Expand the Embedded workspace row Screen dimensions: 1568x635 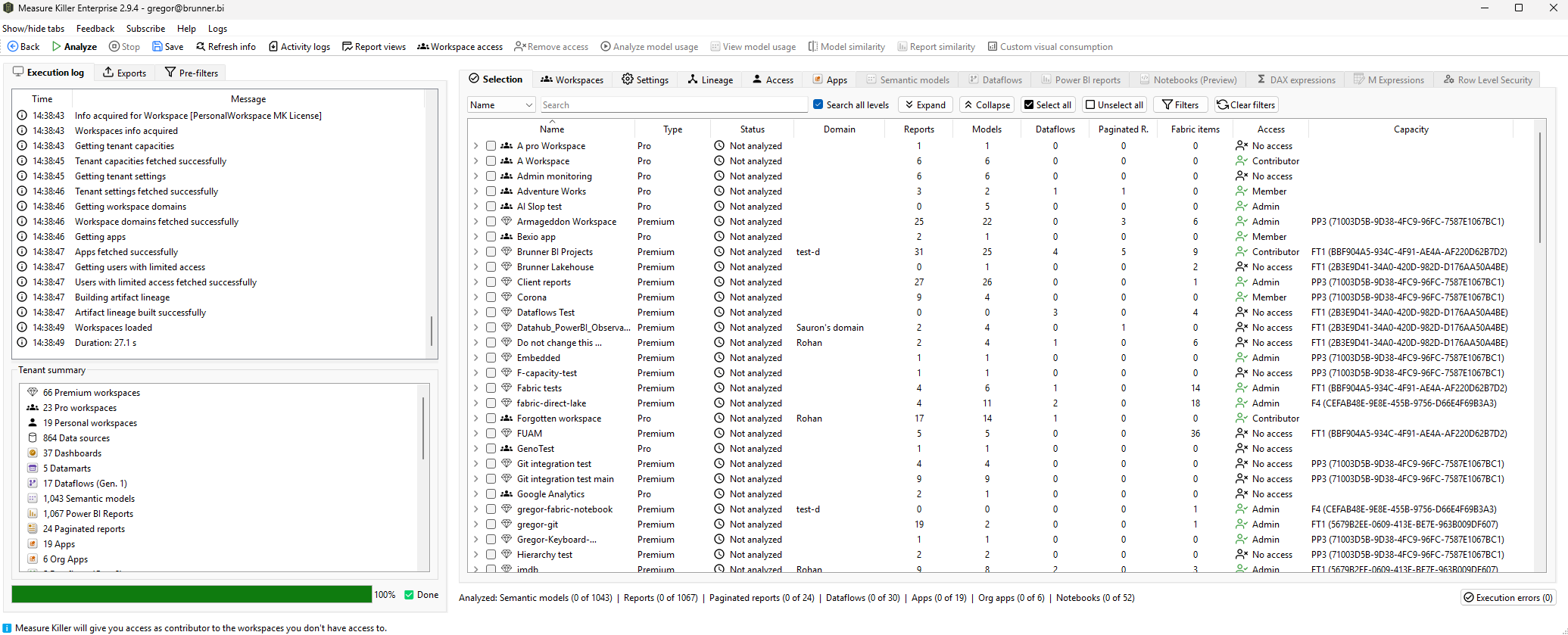coord(475,357)
